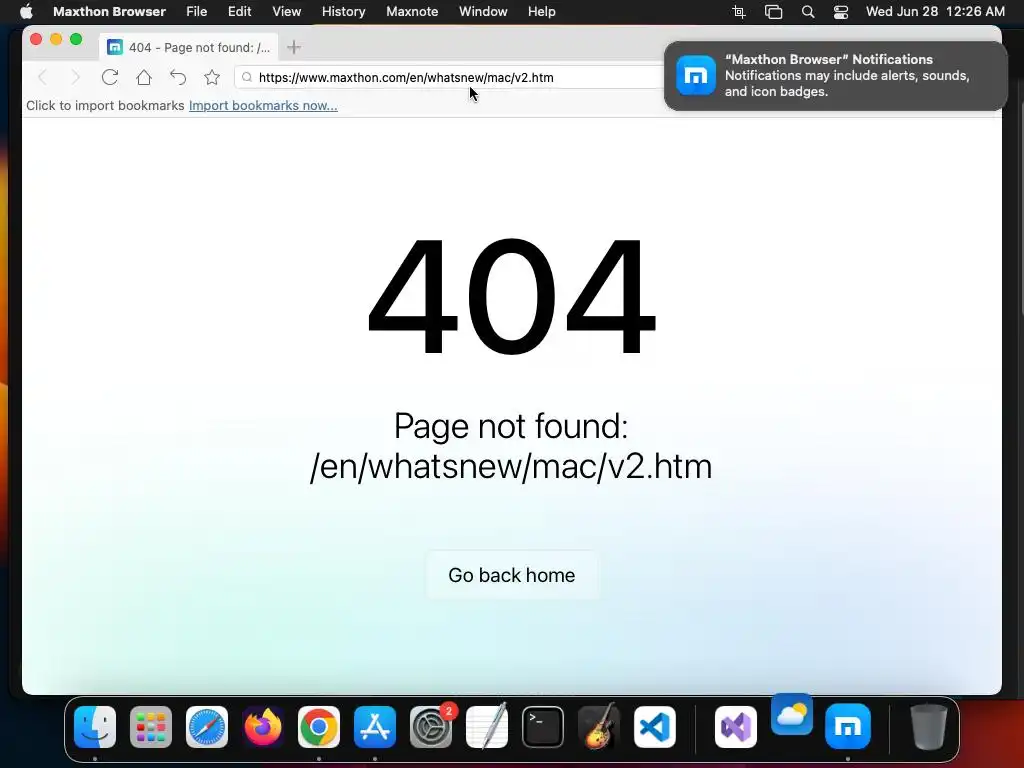
Task: Launch Visual Studio Code from the Dock
Action: click(x=655, y=727)
